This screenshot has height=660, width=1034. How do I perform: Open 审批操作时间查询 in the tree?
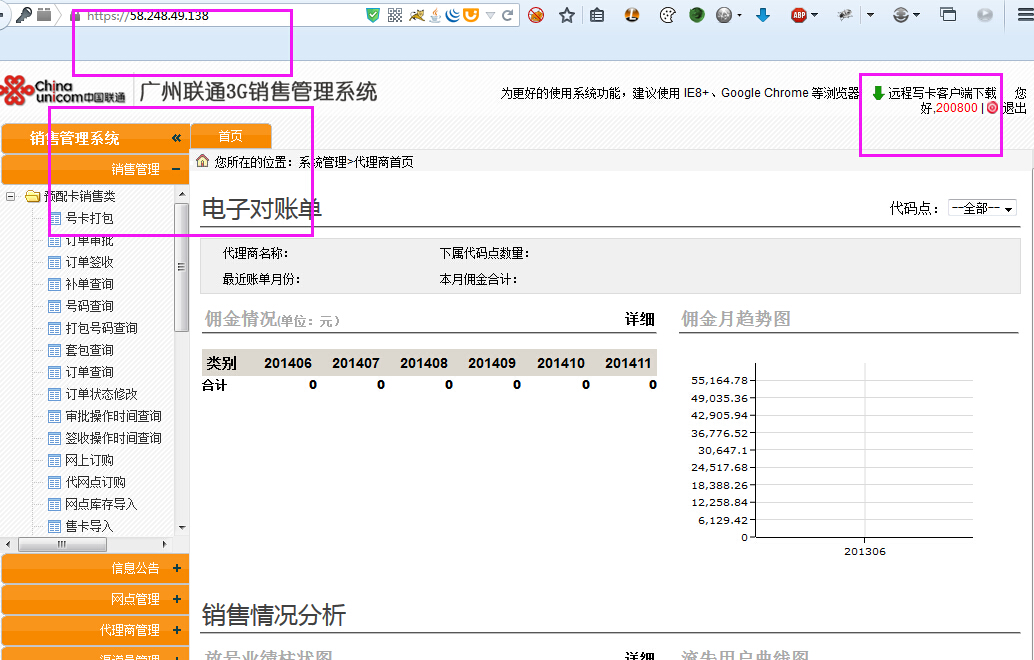[x=113, y=416]
